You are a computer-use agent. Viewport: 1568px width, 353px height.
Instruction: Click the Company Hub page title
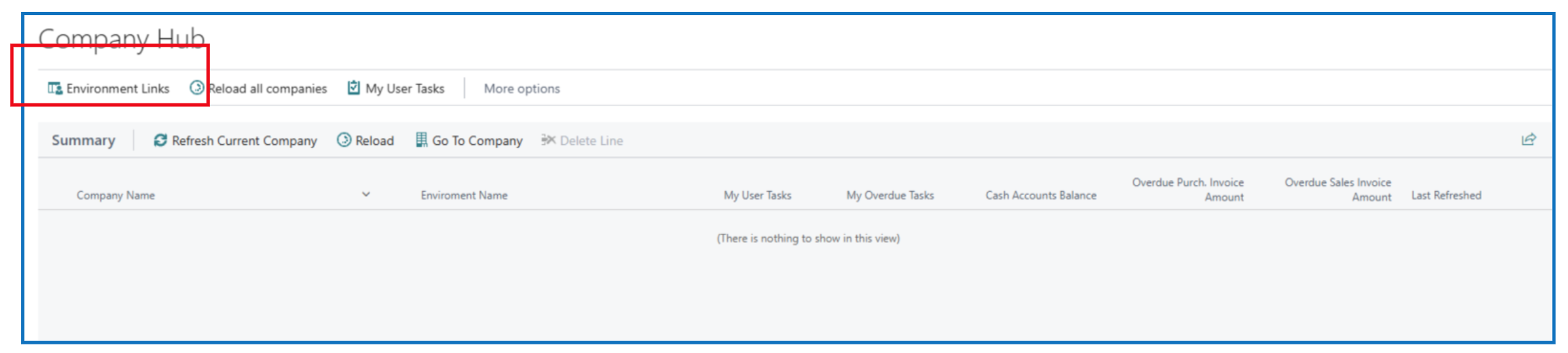122,39
